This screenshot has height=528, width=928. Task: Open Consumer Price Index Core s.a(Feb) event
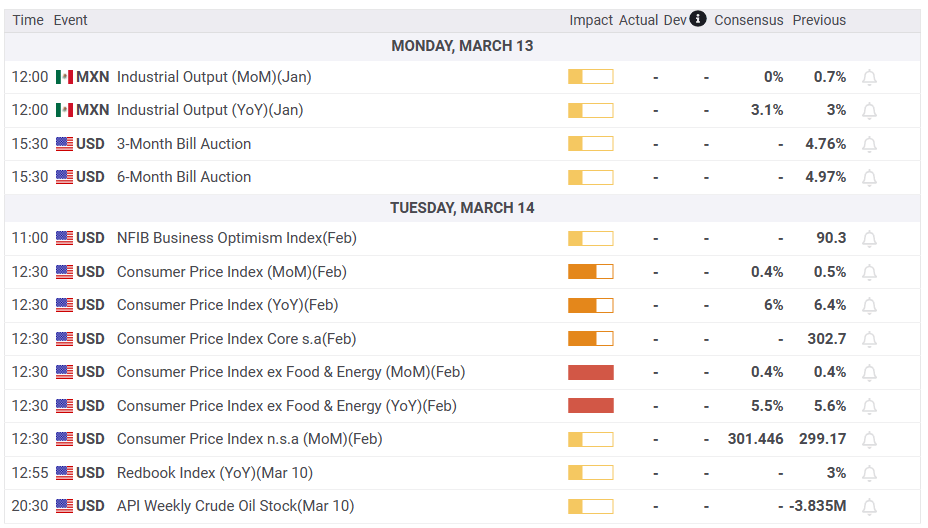click(236, 339)
